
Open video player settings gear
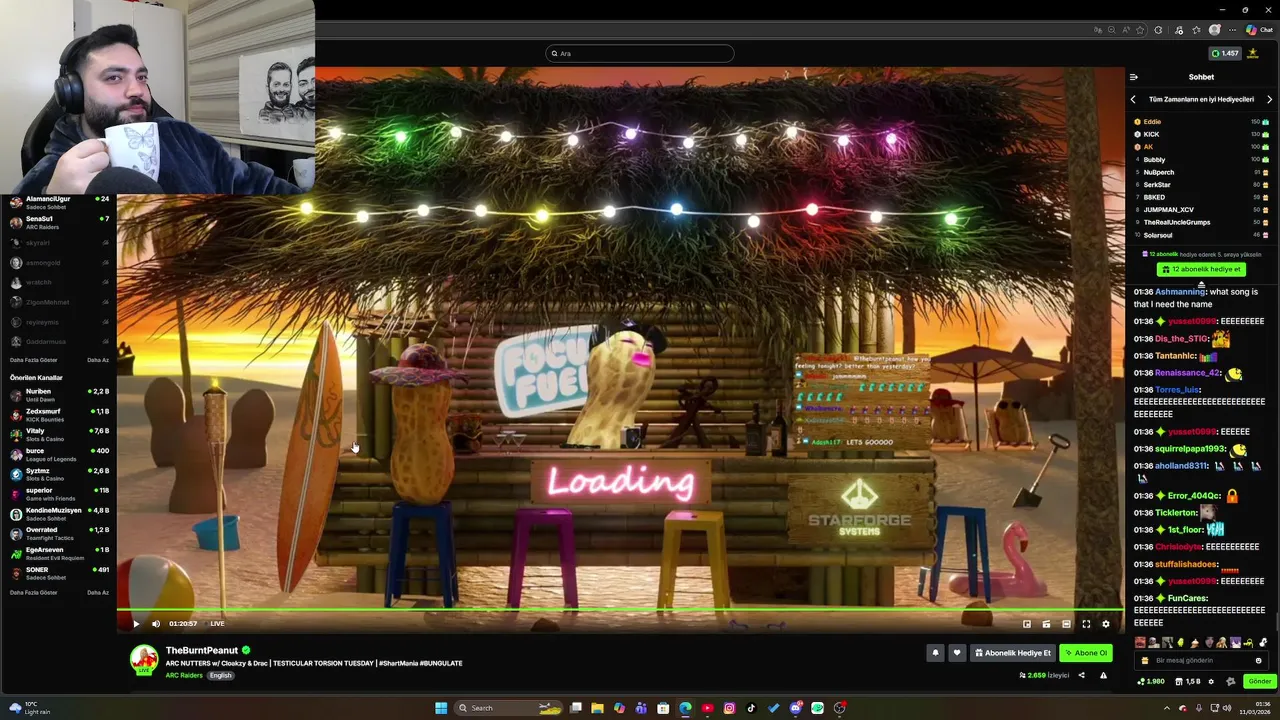pos(1106,624)
